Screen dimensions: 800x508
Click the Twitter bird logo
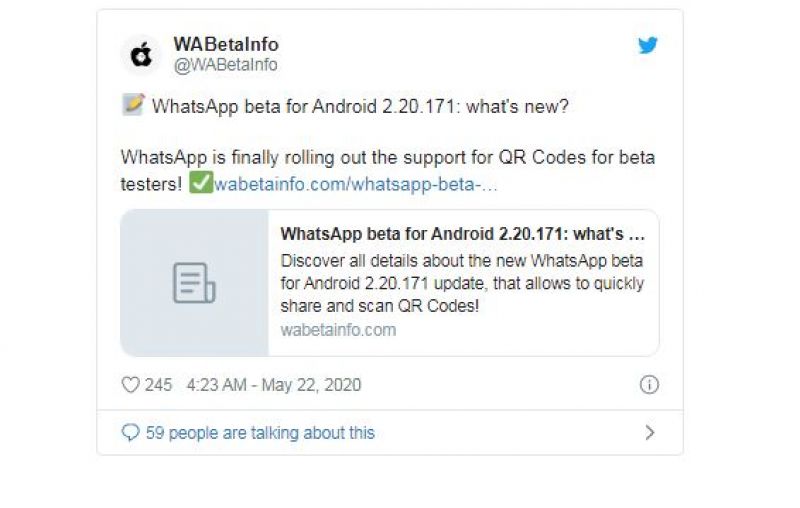648,45
